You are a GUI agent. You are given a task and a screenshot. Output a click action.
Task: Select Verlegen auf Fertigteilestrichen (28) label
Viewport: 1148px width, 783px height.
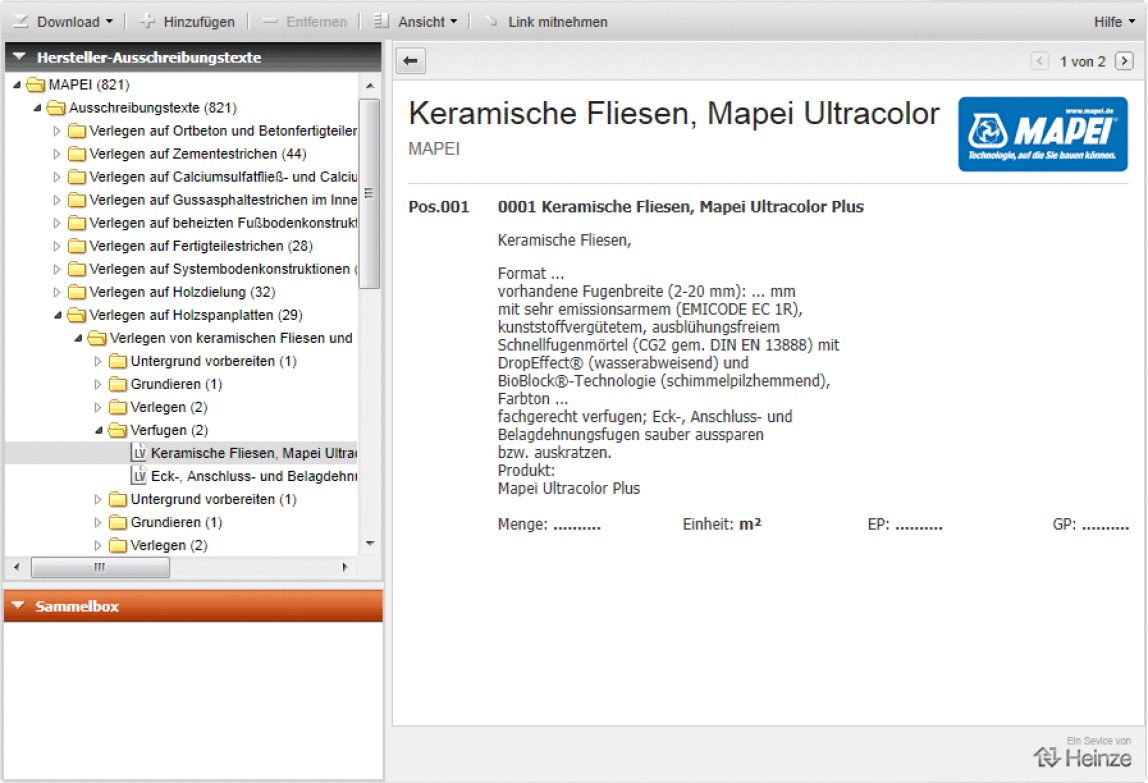(x=201, y=246)
